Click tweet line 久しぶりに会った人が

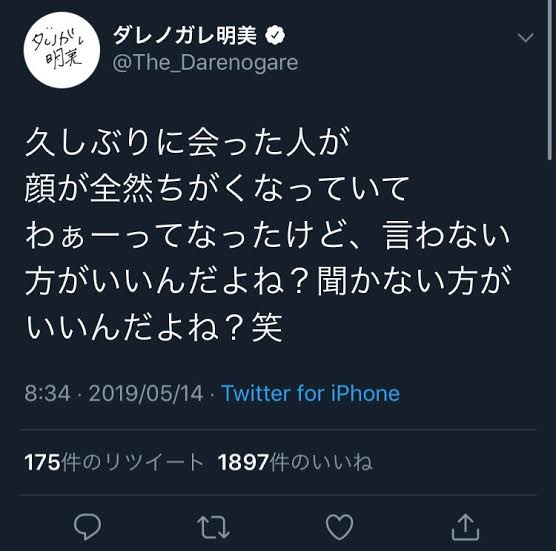[x=188, y=142]
